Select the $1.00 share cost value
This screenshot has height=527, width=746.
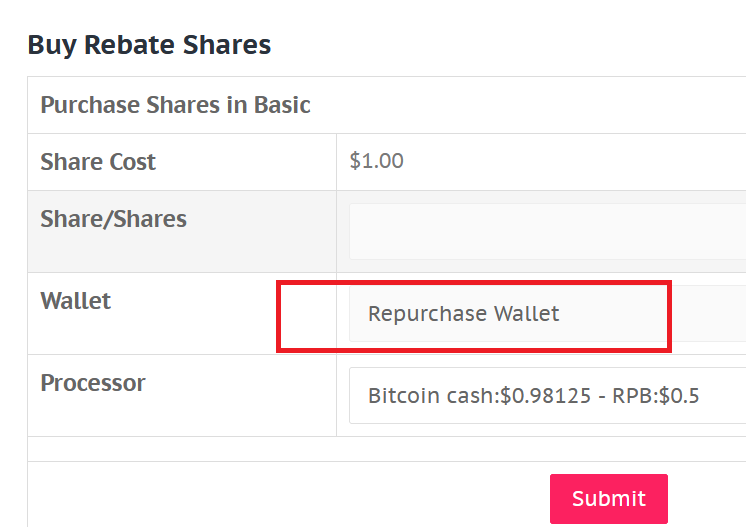tap(376, 161)
